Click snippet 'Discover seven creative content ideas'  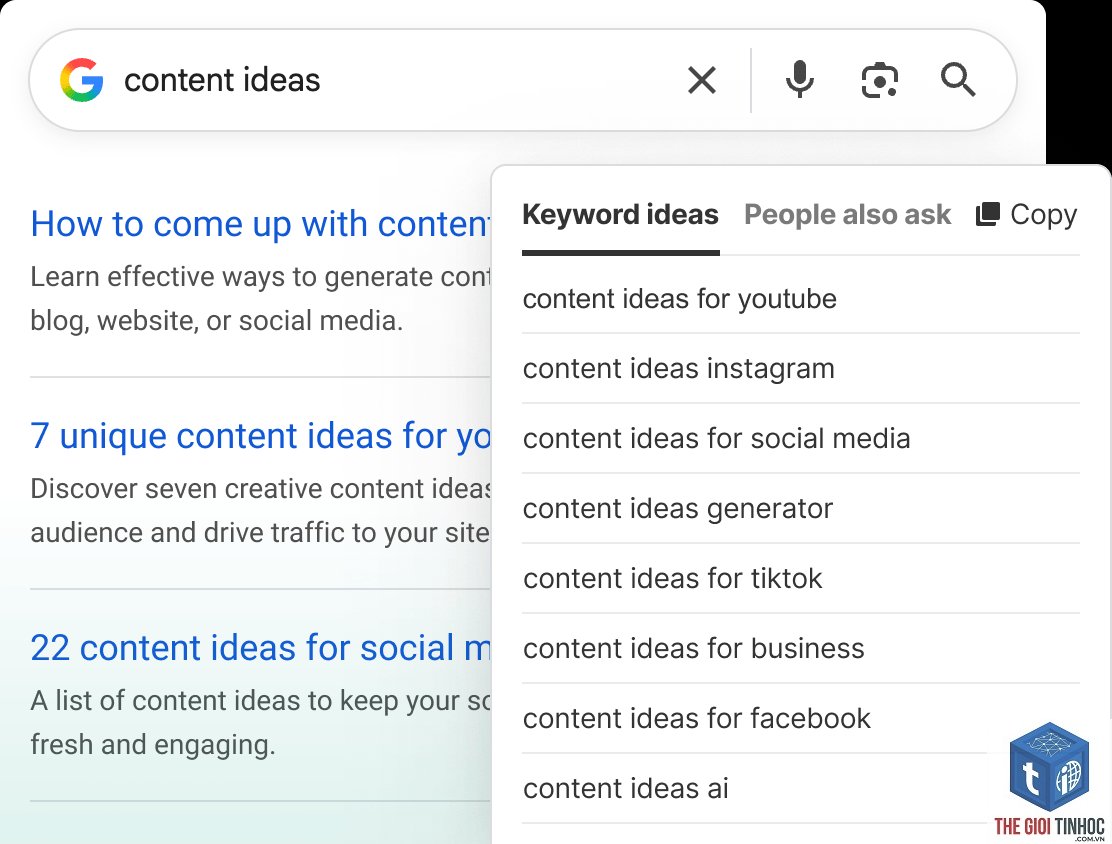(x=260, y=511)
